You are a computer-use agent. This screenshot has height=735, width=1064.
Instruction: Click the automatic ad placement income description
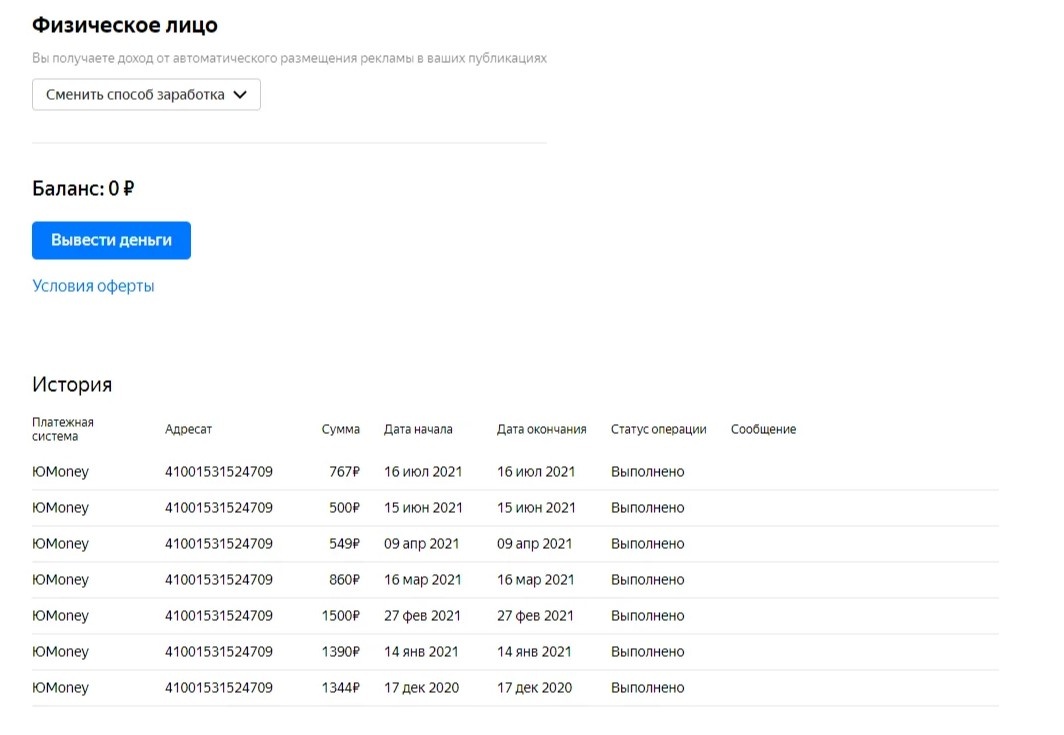289,58
